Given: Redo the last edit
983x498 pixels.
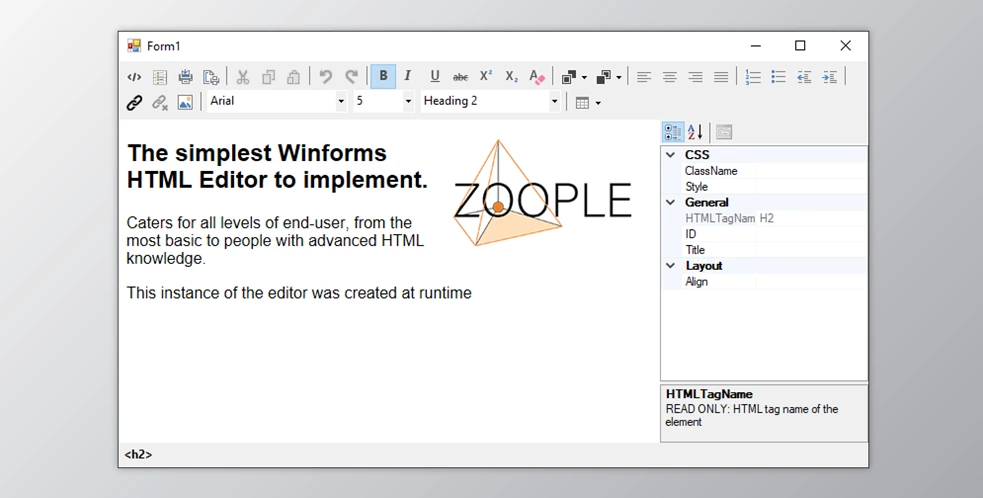Looking at the screenshot, I should [351, 77].
